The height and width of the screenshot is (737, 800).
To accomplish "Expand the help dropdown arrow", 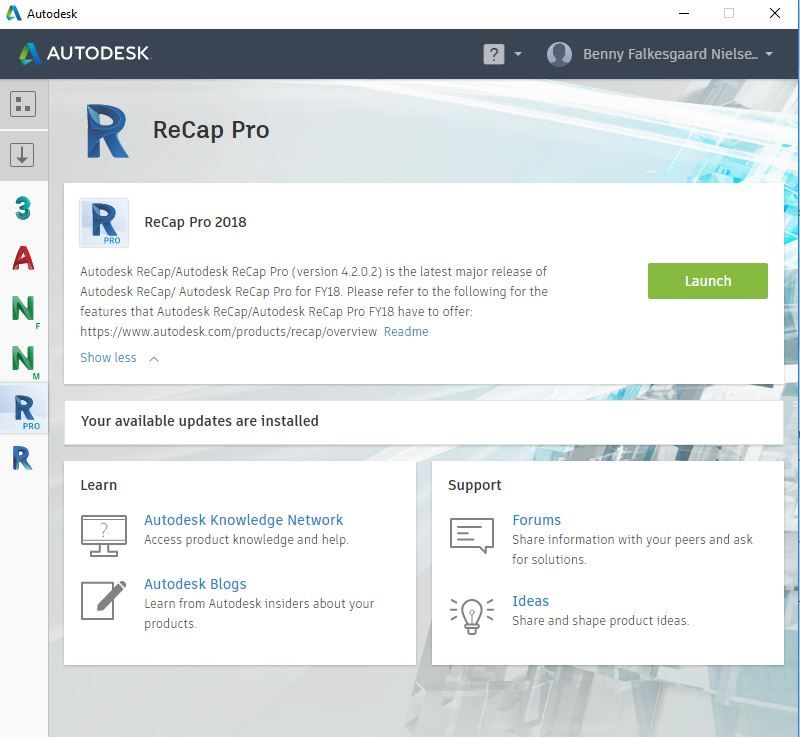I will point(518,54).
